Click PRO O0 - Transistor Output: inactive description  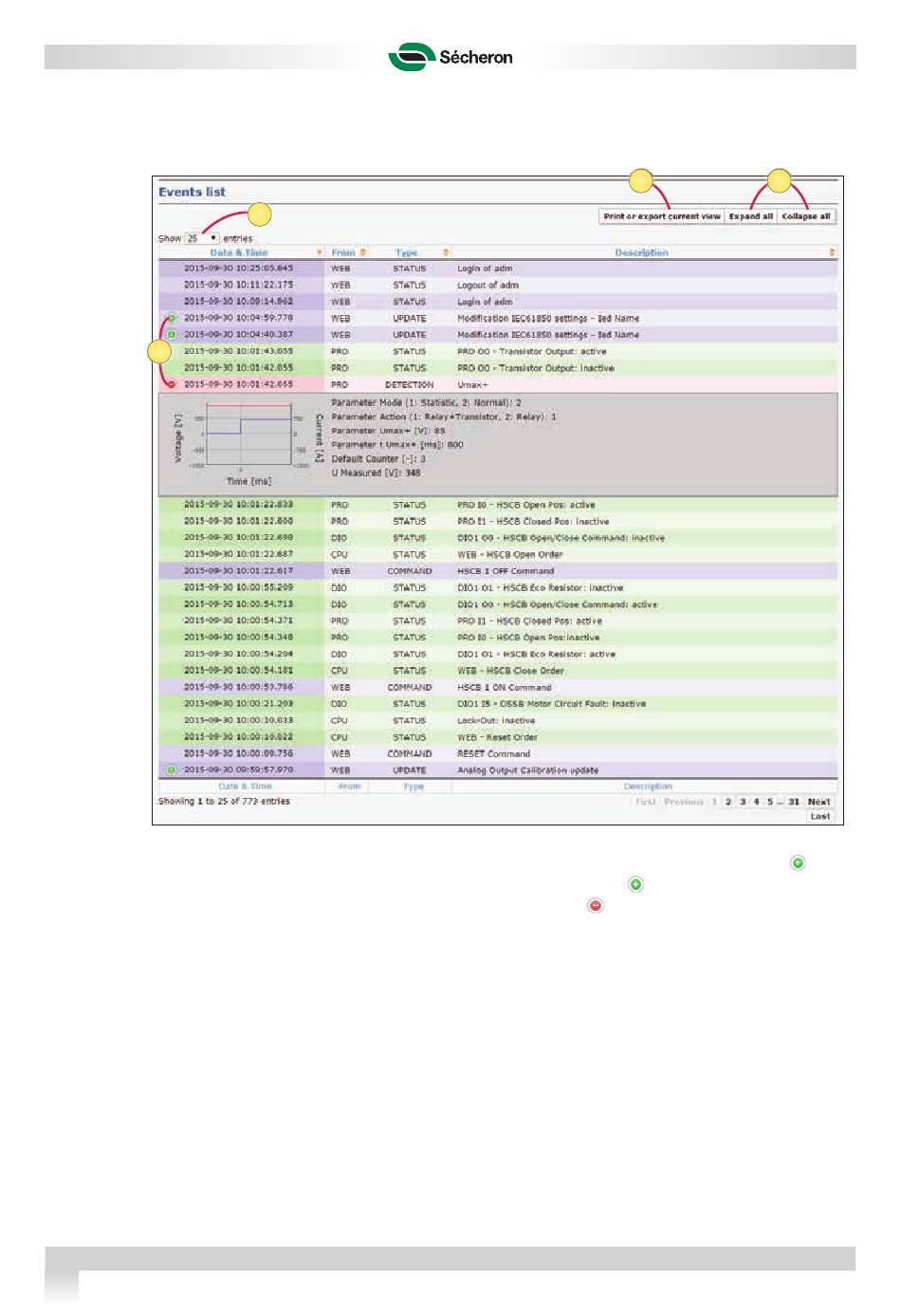point(536,368)
